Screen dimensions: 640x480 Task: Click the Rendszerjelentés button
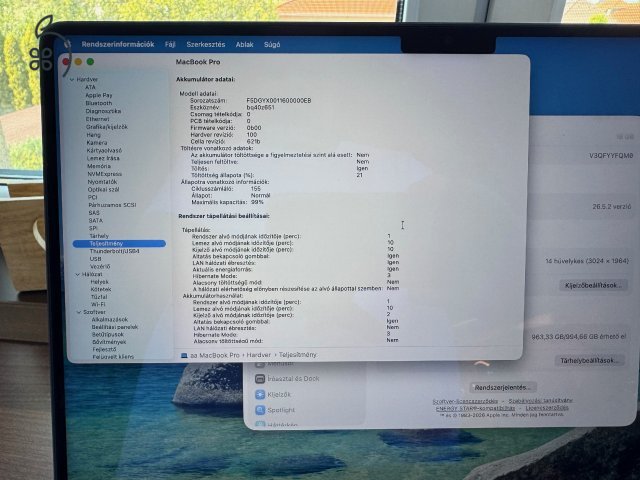pyautogui.click(x=503, y=387)
